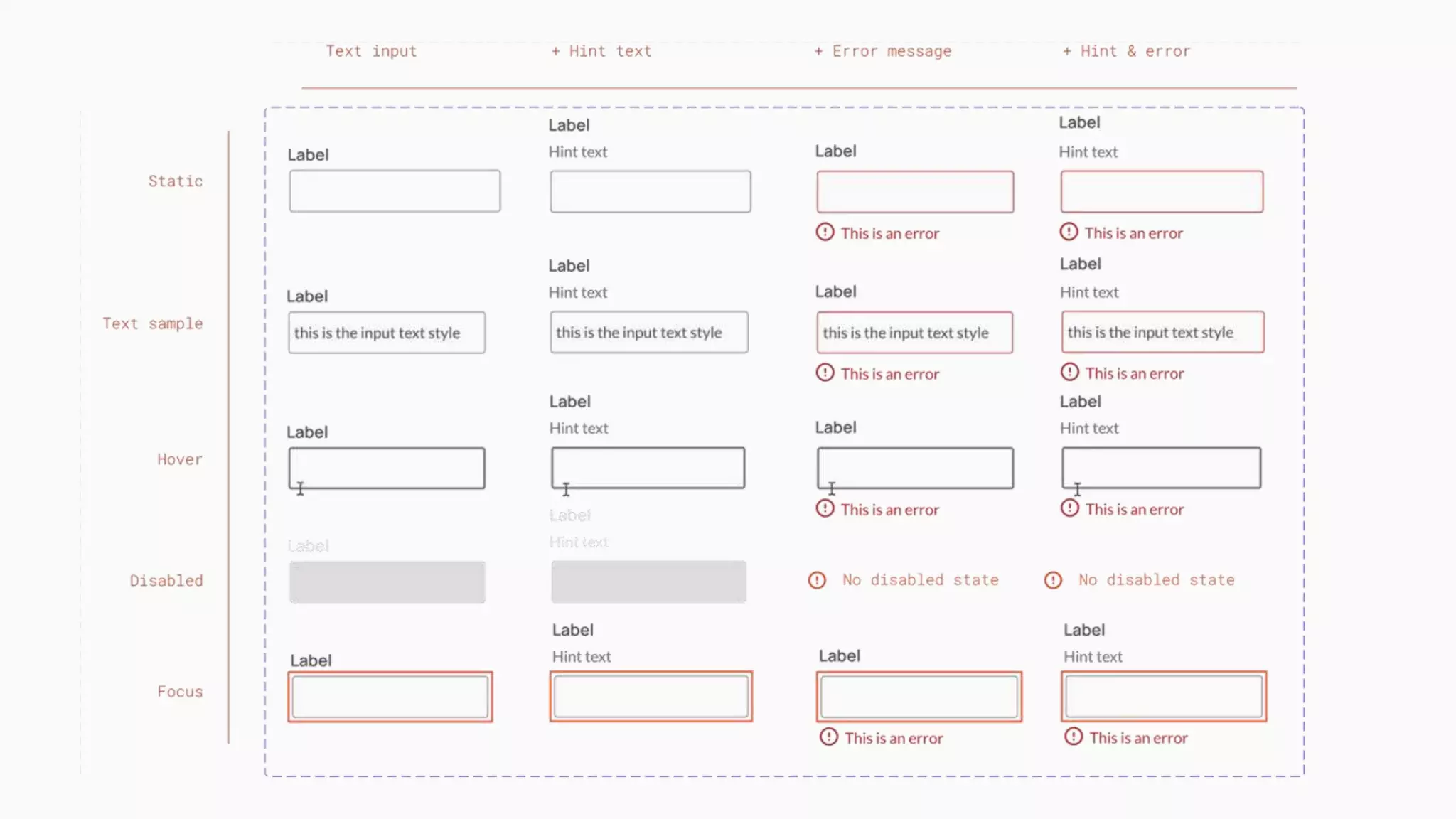The height and width of the screenshot is (819, 1456).
Task: Click static input field in Hint text column
Action: pos(650,191)
